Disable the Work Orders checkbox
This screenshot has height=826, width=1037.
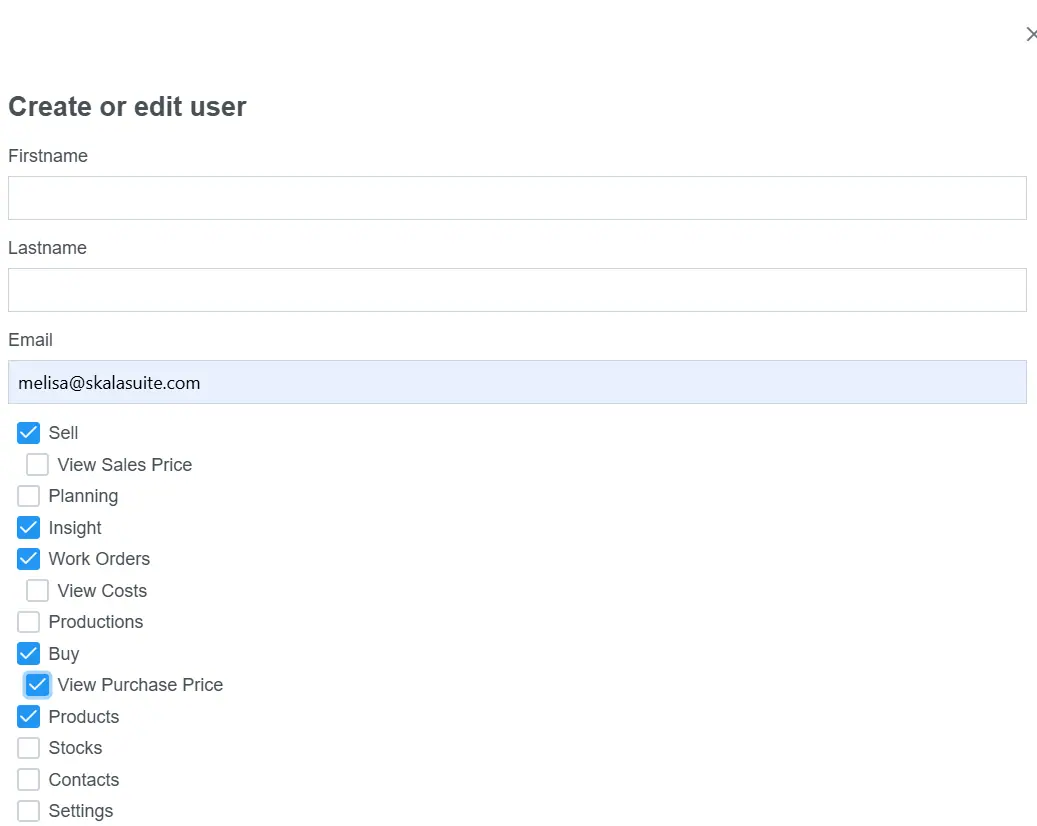(28, 559)
